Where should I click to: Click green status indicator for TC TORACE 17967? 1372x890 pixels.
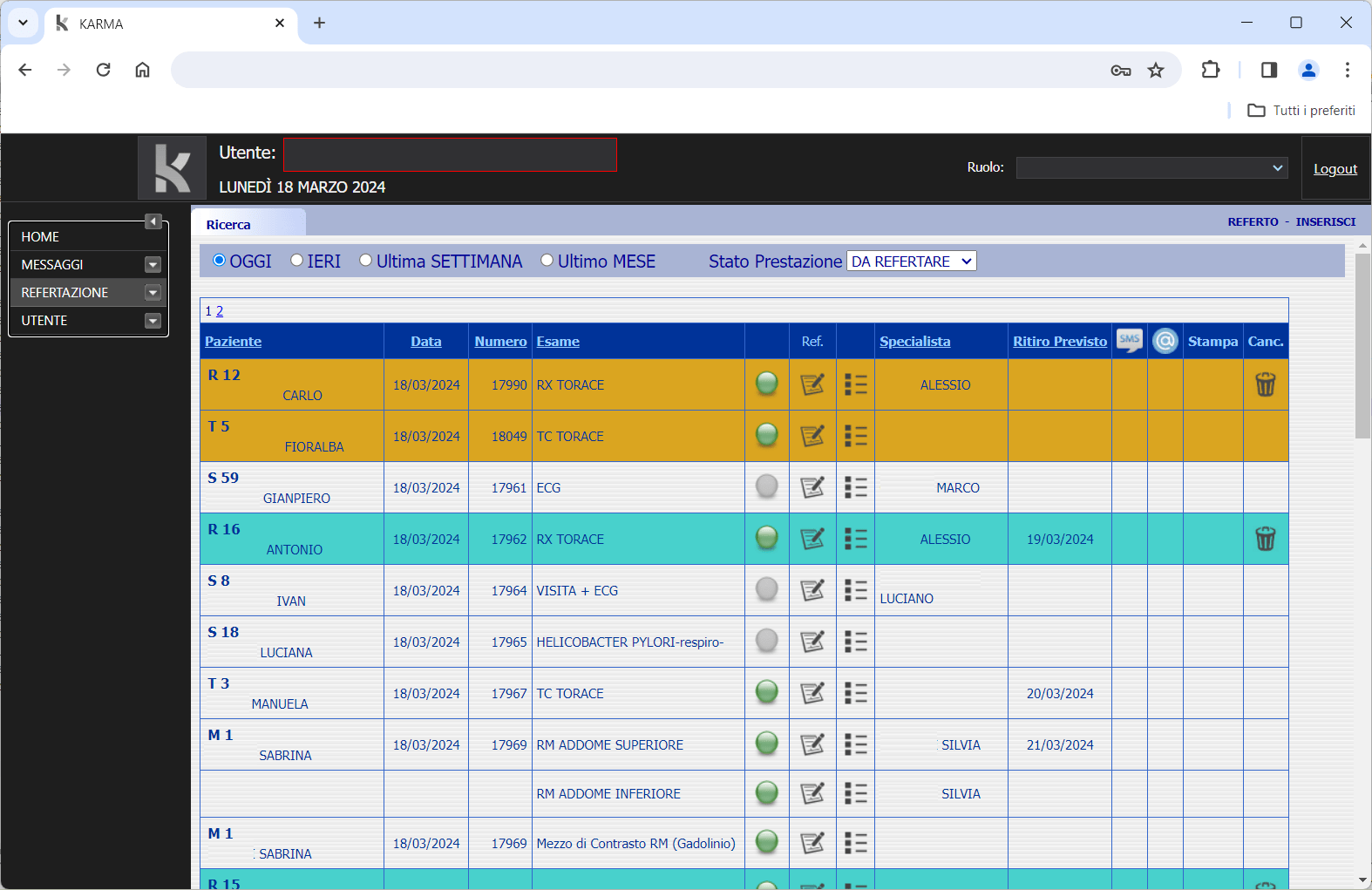pos(767,692)
